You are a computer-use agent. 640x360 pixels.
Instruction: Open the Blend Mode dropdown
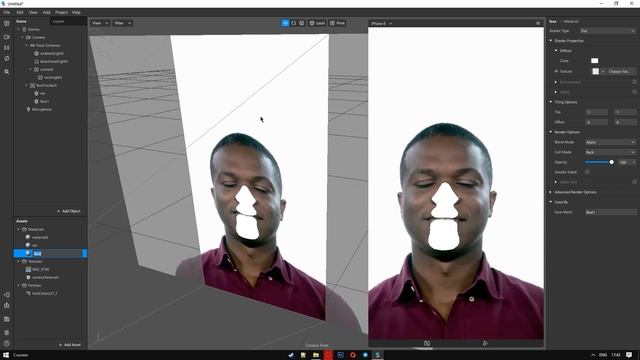click(610, 142)
